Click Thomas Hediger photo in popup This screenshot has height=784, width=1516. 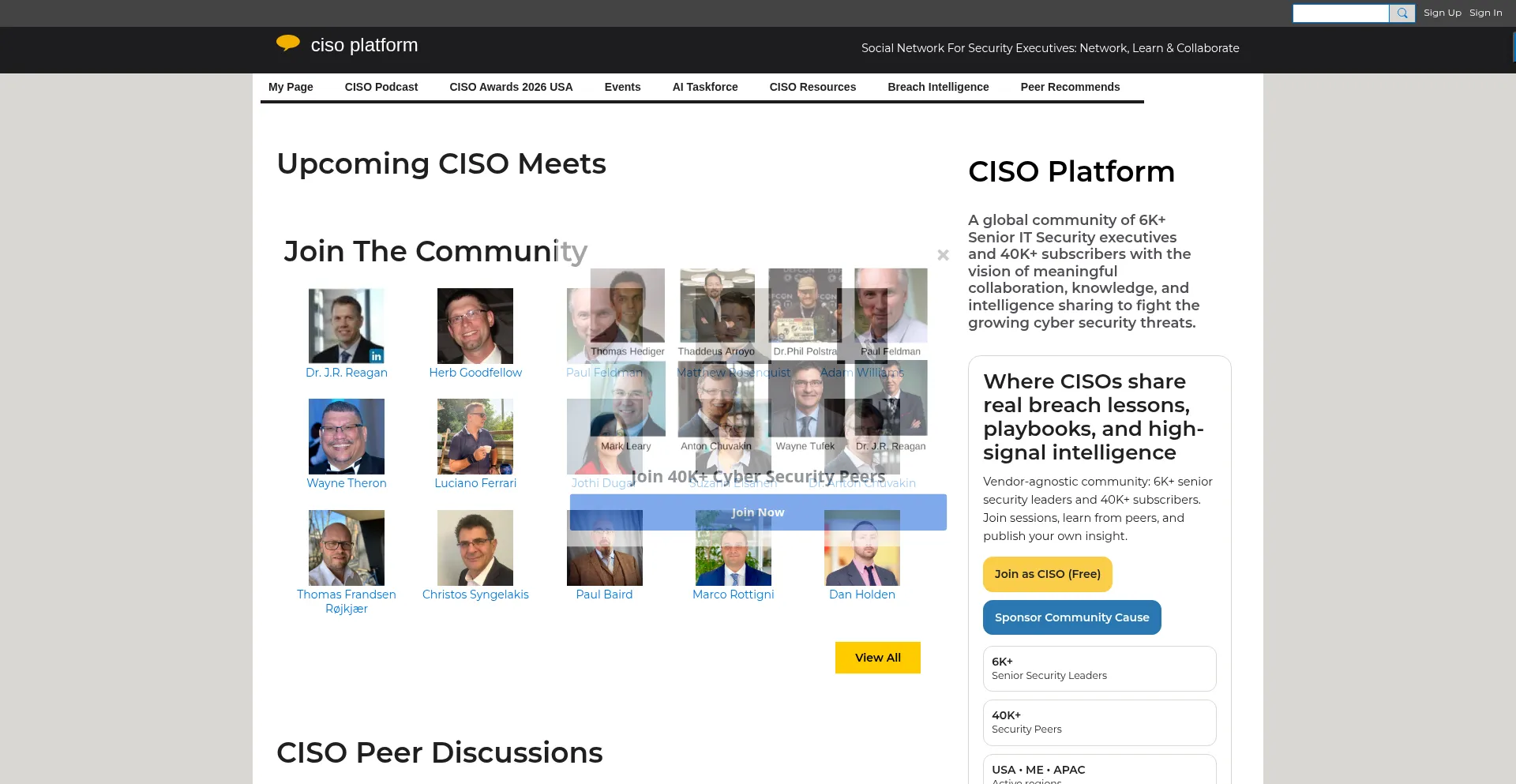[628, 306]
